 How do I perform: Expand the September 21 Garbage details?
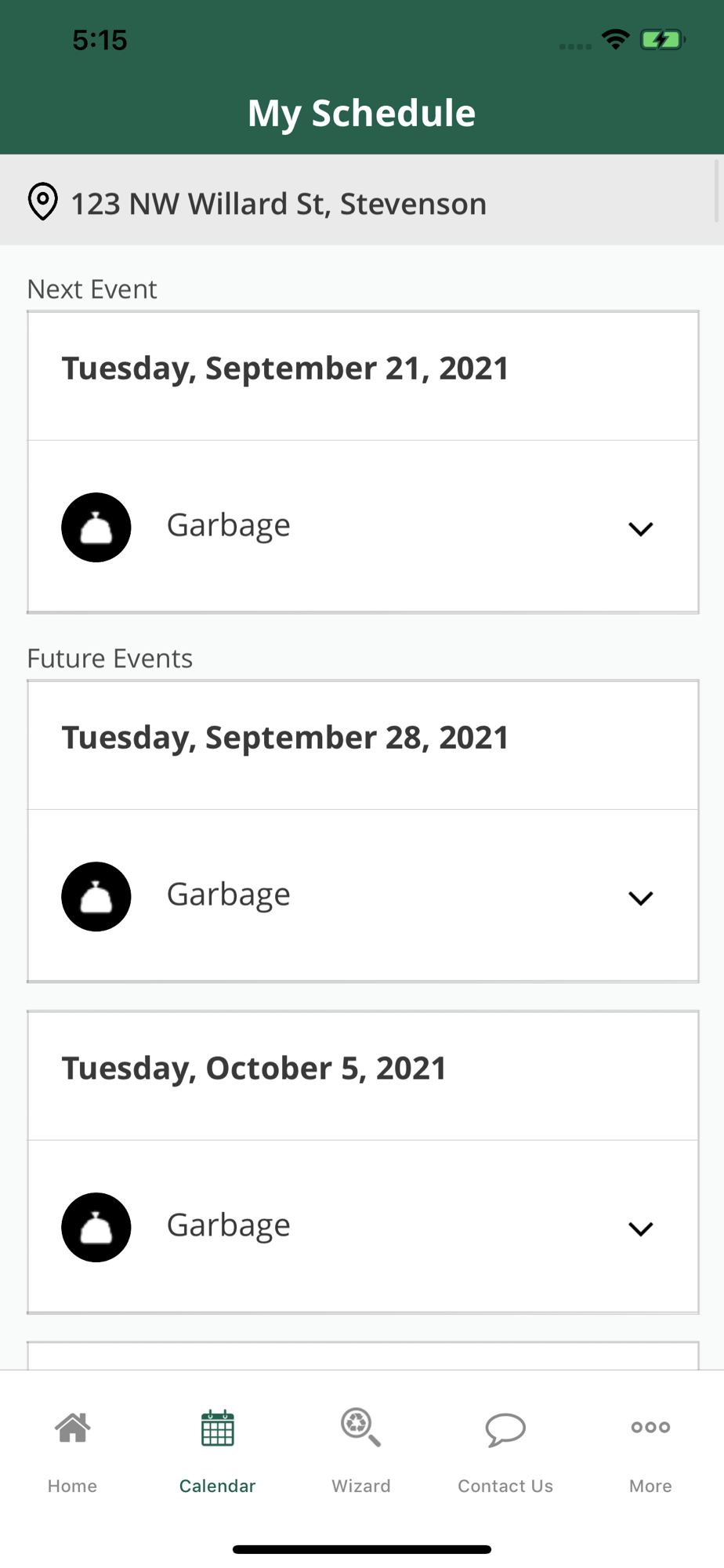pos(640,529)
